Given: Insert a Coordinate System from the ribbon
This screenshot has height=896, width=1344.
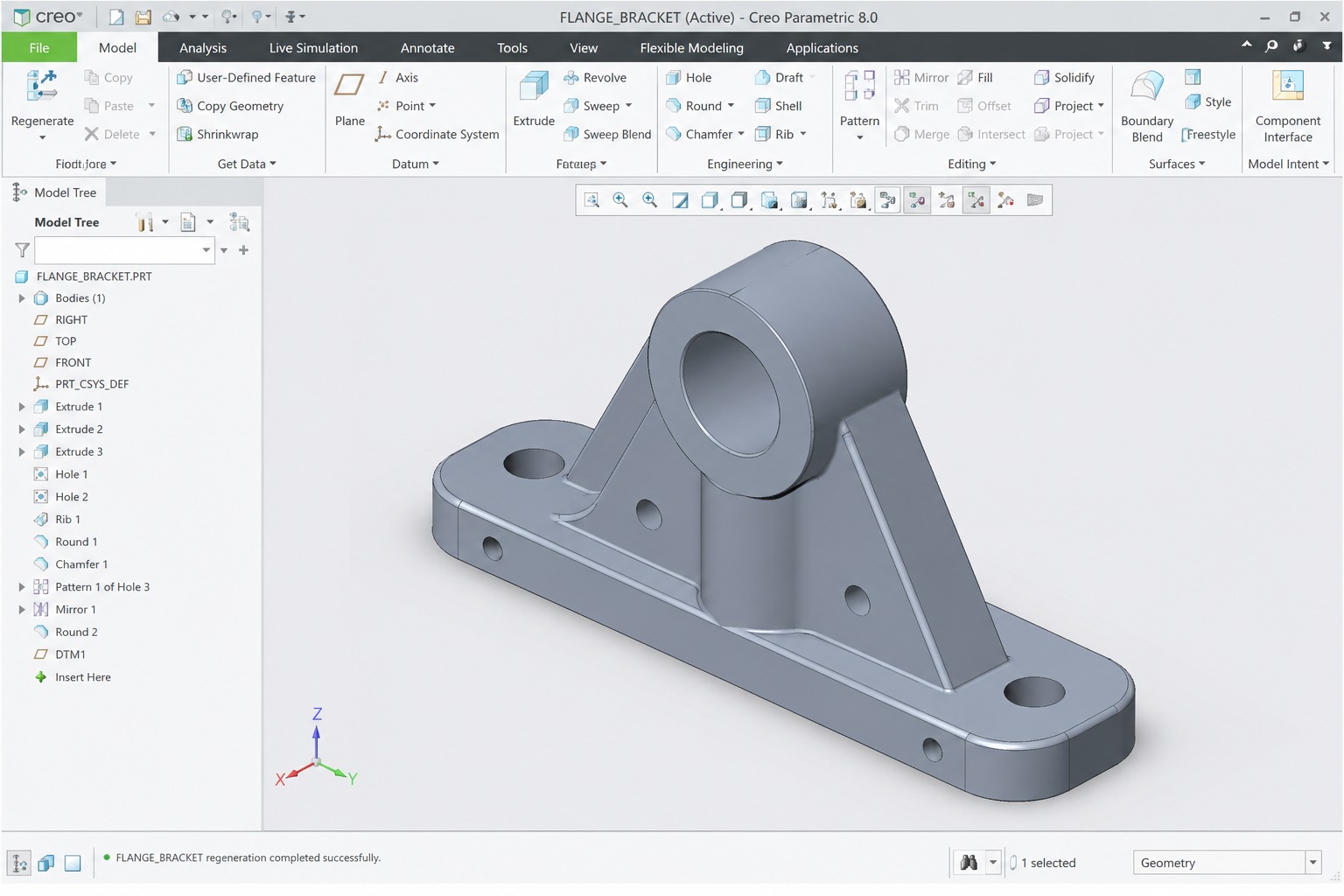Looking at the screenshot, I should click(437, 134).
